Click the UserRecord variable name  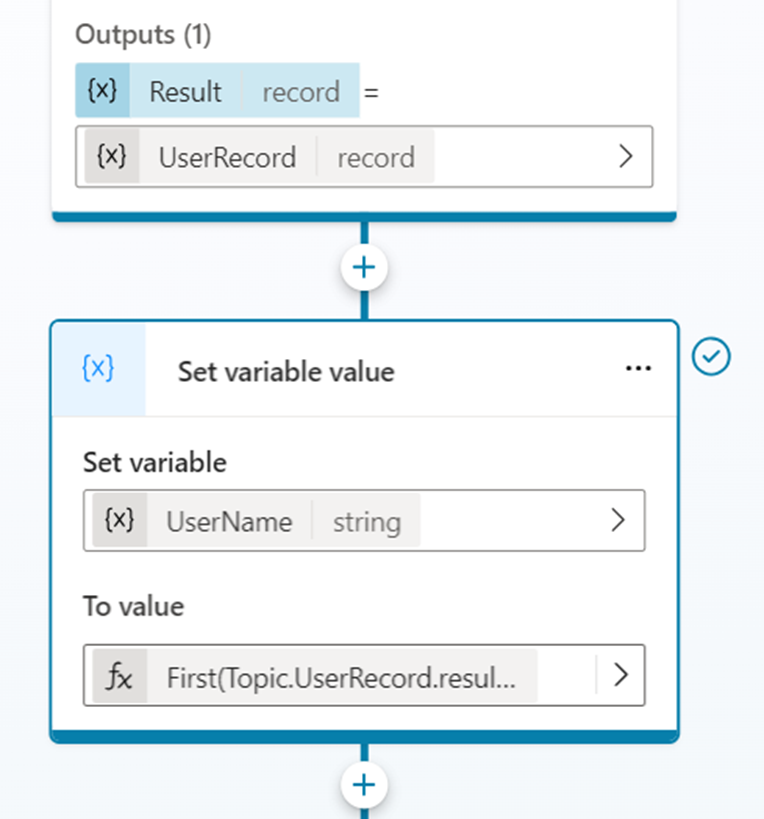pos(227,158)
